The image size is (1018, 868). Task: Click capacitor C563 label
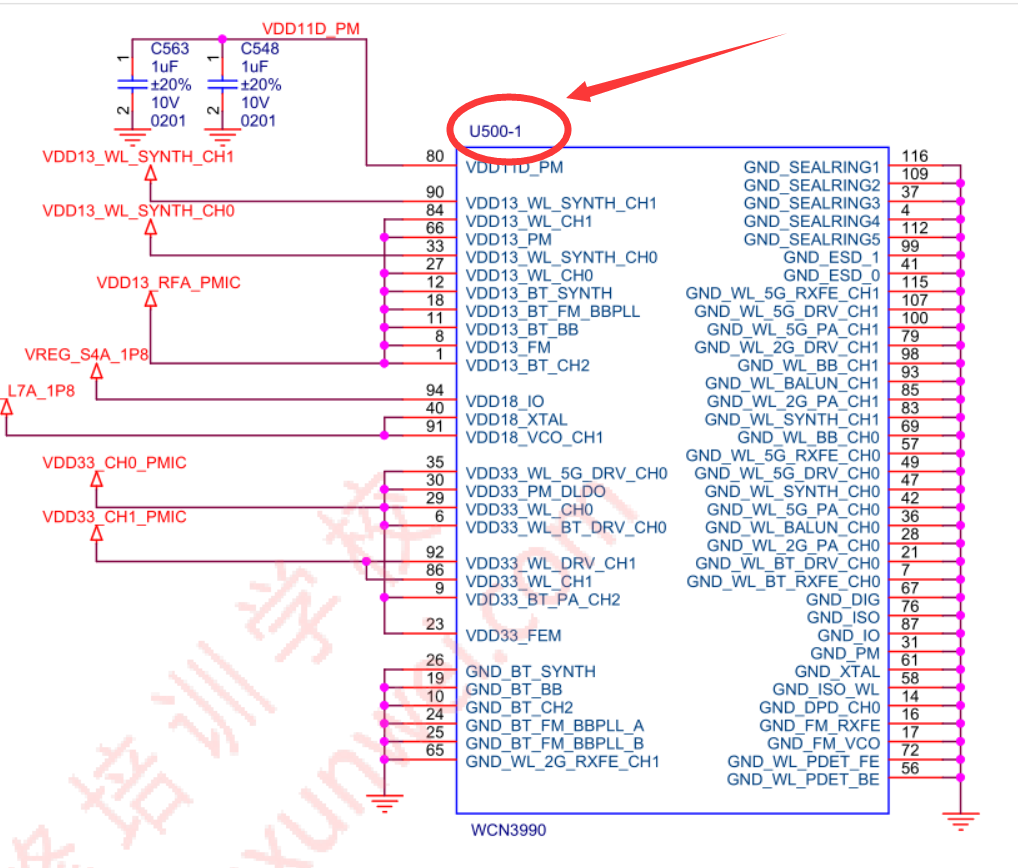(170, 49)
